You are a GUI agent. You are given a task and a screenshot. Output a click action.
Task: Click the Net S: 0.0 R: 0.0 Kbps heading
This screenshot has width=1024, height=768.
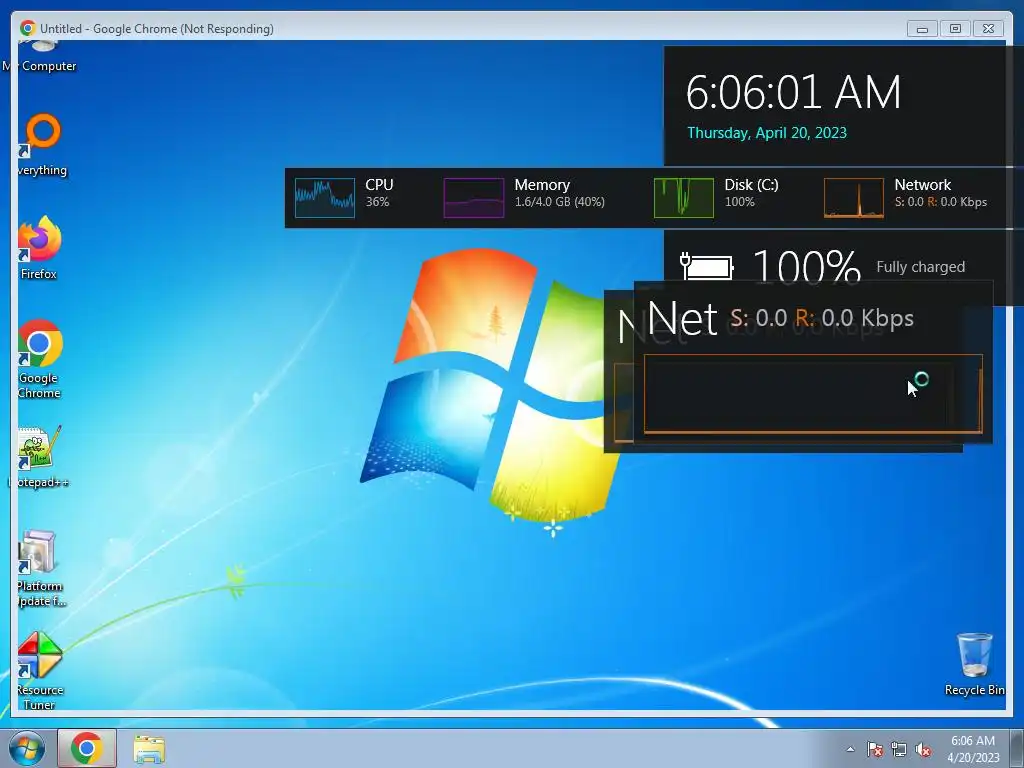pos(780,319)
